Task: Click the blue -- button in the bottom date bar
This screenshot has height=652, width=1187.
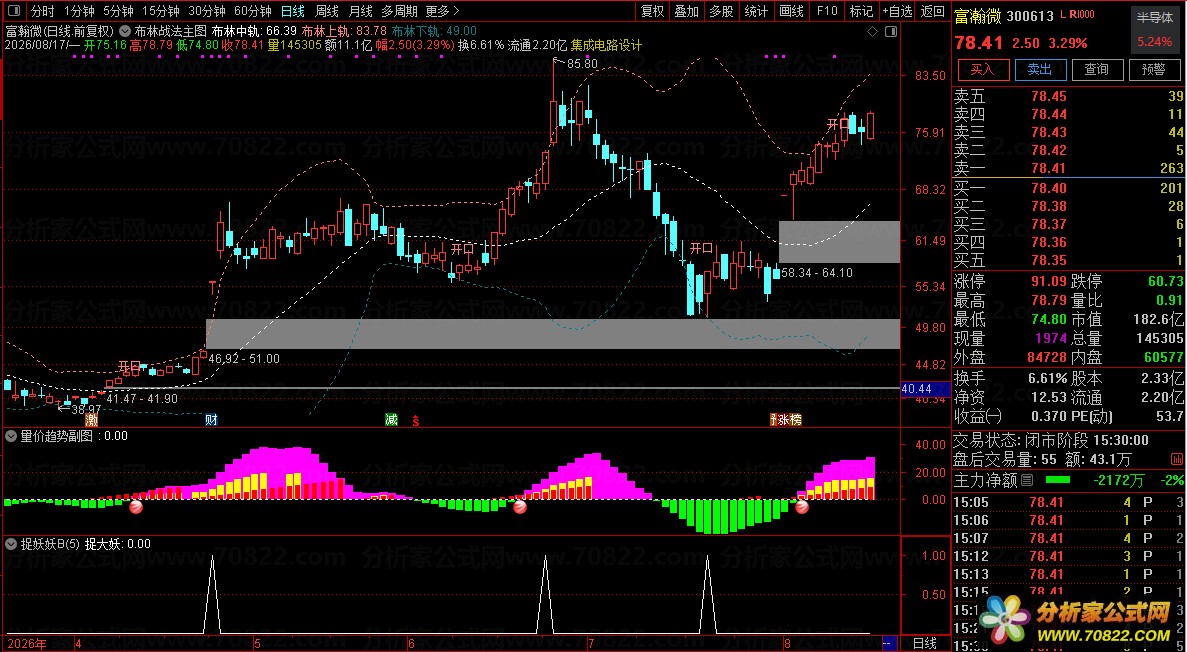Action: click(x=889, y=643)
